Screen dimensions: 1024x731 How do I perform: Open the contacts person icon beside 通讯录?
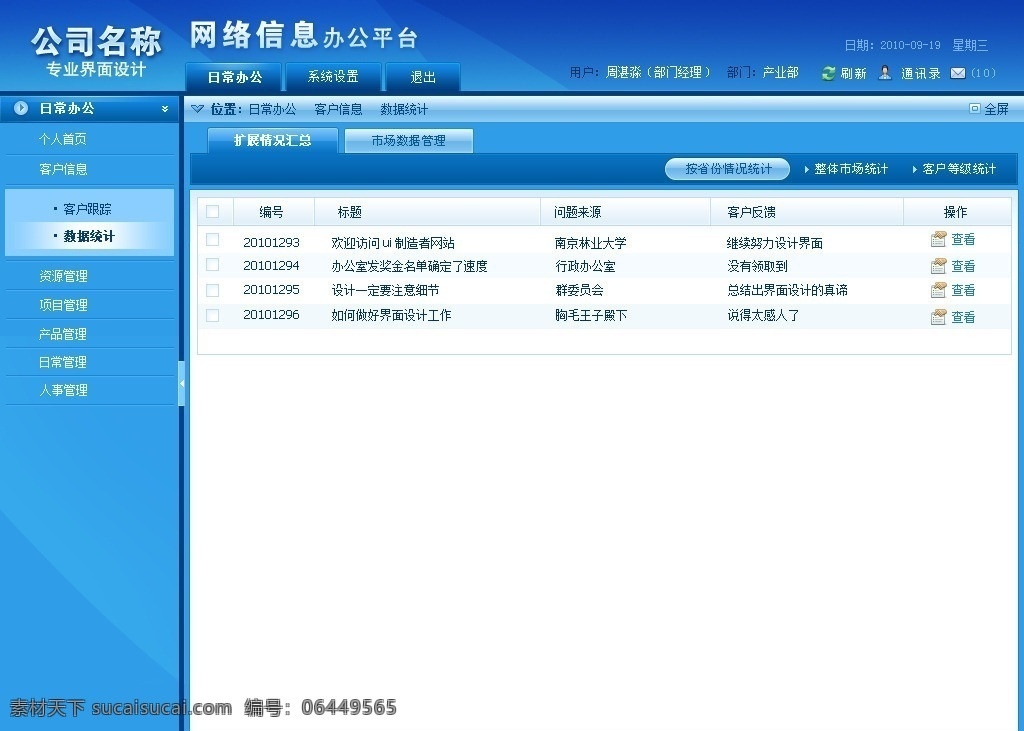(x=885, y=73)
